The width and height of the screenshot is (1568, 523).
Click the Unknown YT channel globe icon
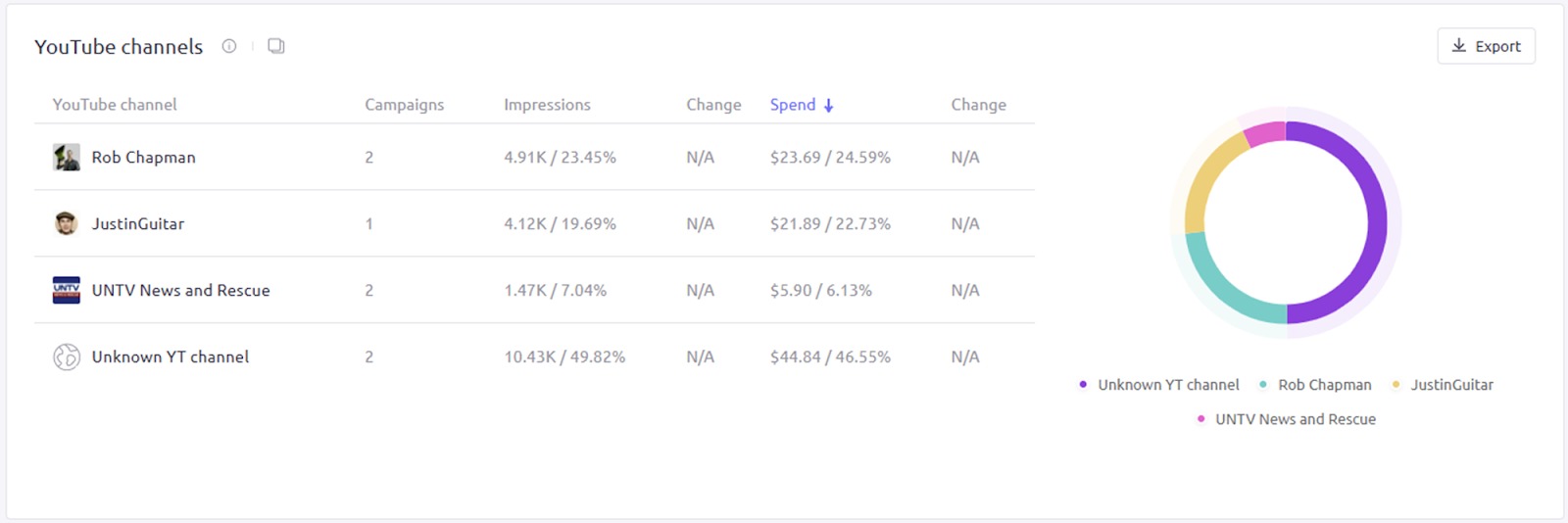pos(67,357)
